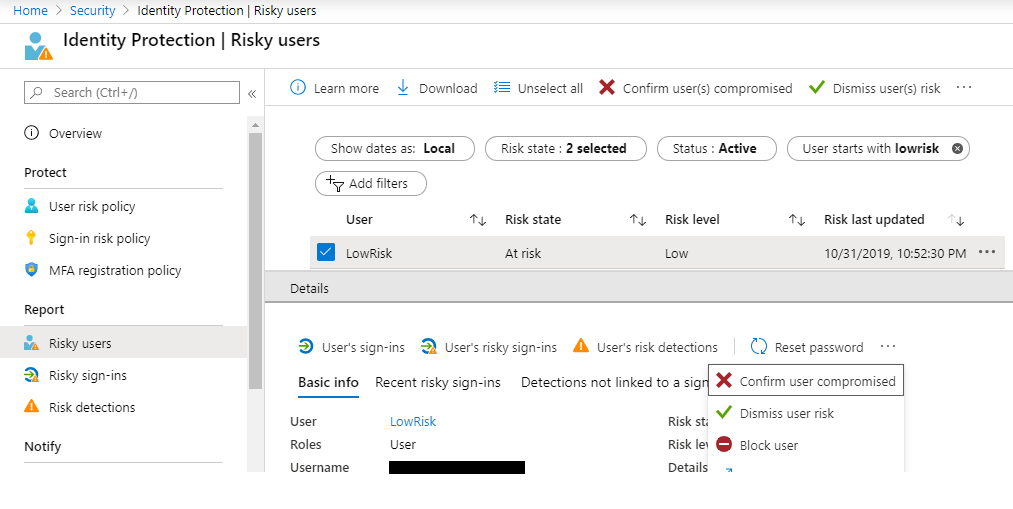This screenshot has width=1013, height=509.
Task: Open the Details toolbar ellipsis menu
Action: coord(888,347)
